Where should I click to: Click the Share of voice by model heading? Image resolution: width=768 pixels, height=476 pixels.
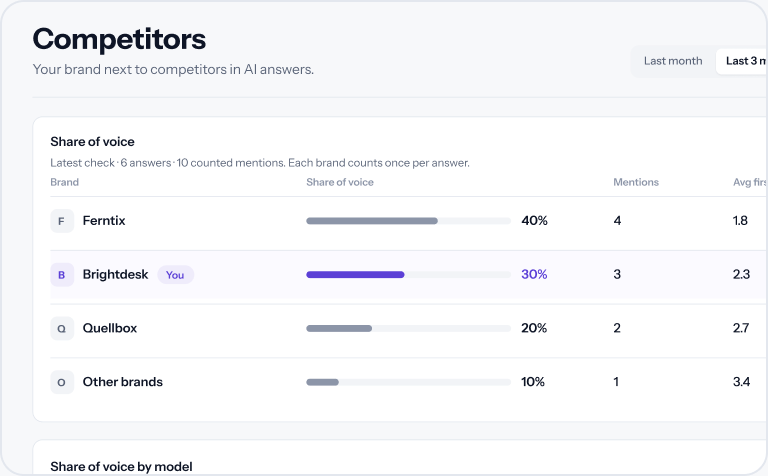[x=121, y=467]
